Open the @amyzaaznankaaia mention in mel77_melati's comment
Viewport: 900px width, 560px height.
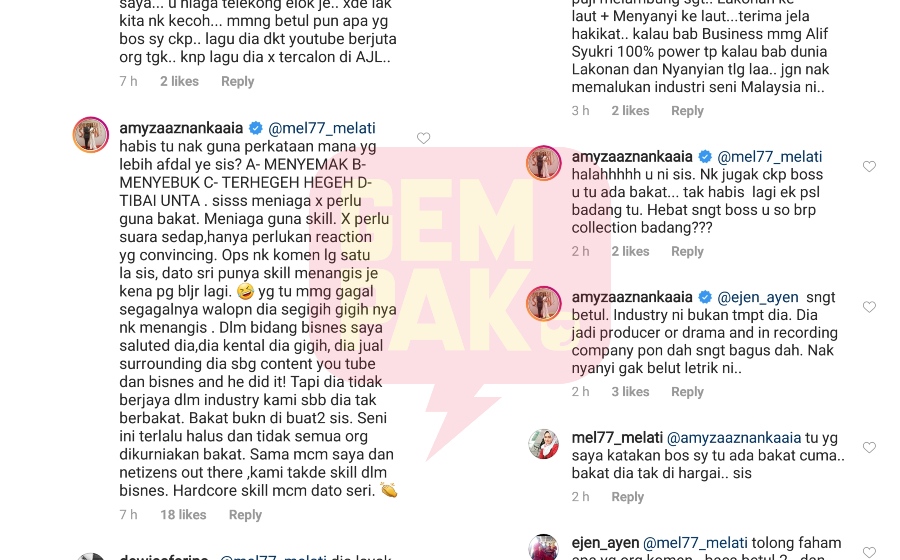point(734,438)
